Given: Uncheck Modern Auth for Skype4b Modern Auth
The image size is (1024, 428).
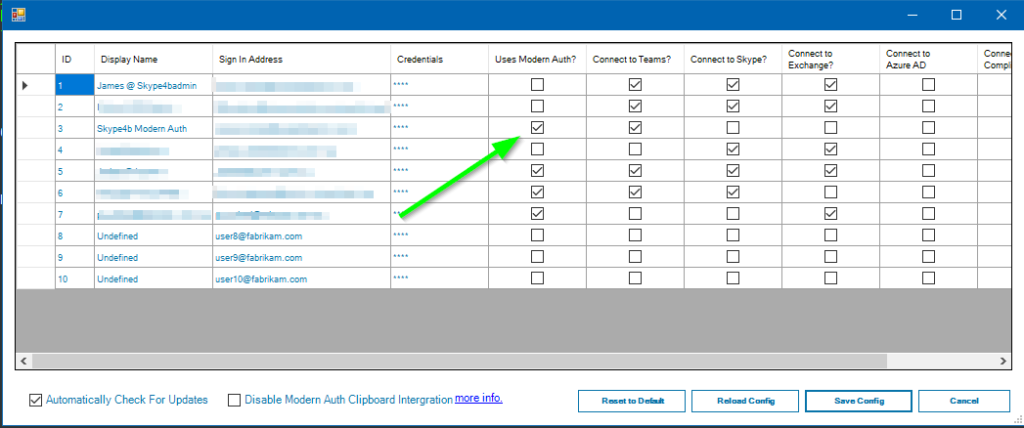Looking at the screenshot, I should click(537, 128).
